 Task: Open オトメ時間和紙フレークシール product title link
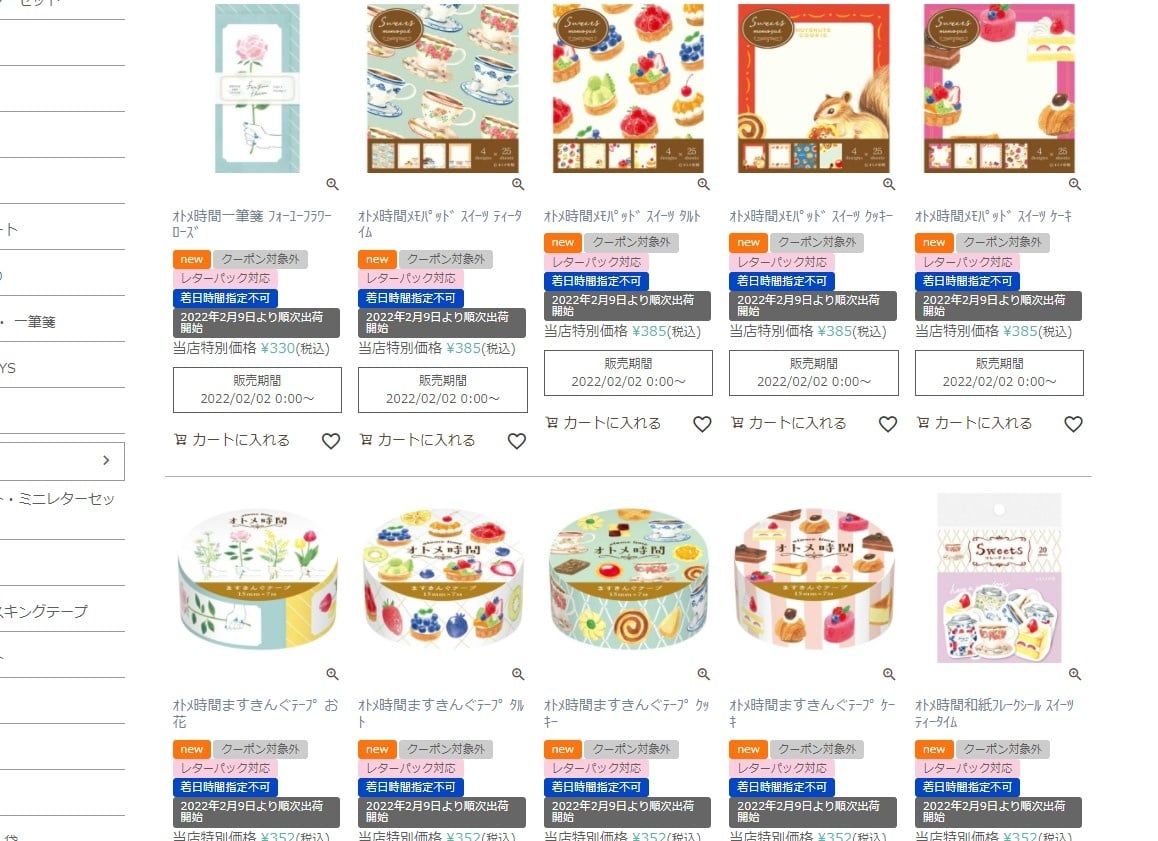(x=995, y=713)
